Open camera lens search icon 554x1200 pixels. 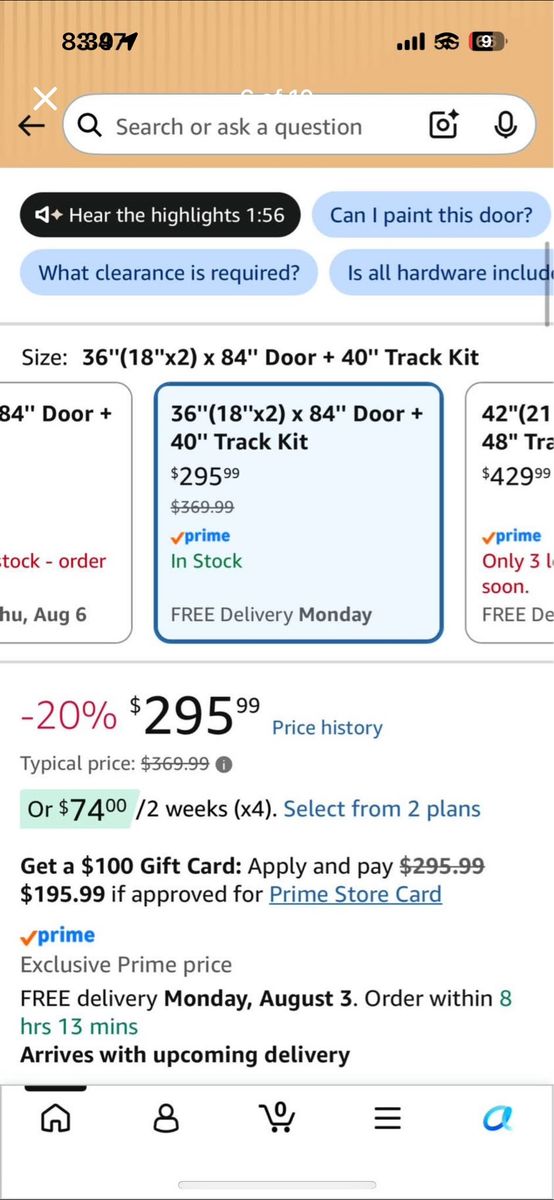coord(443,126)
